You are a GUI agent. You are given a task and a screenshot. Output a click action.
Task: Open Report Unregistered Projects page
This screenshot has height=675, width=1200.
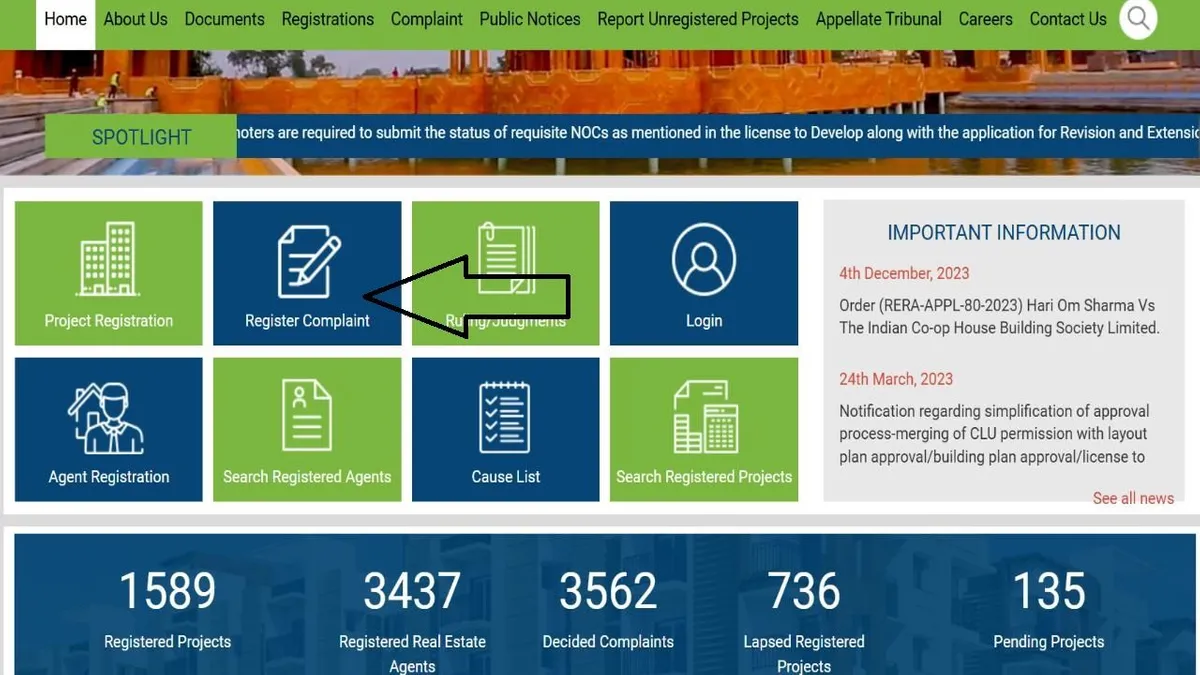pyautogui.click(x=698, y=19)
